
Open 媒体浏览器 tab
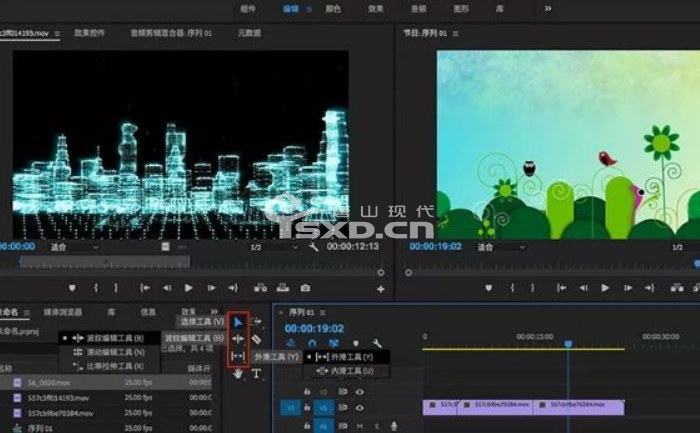click(x=62, y=312)
